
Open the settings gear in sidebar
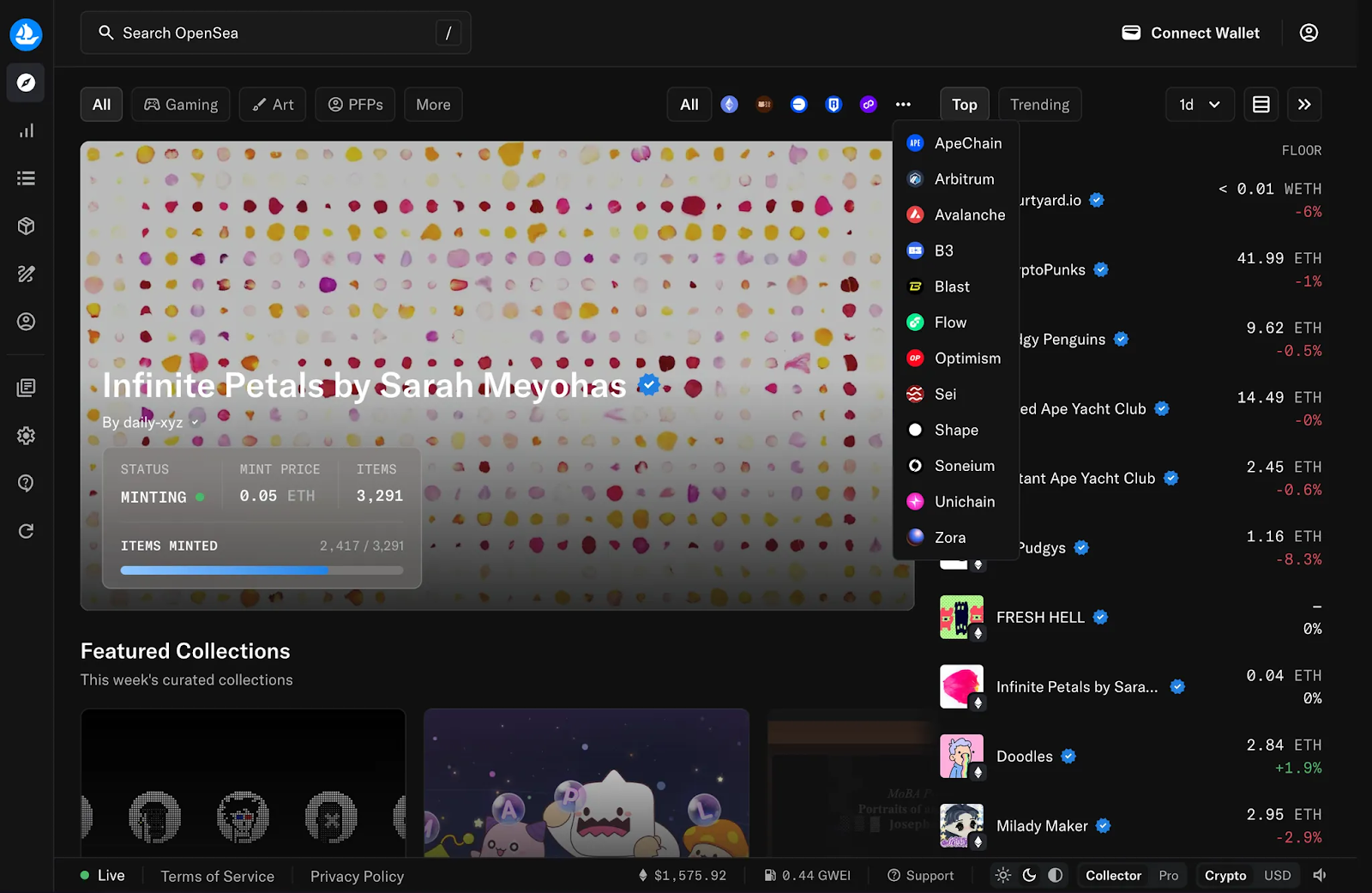coord(27,436)
